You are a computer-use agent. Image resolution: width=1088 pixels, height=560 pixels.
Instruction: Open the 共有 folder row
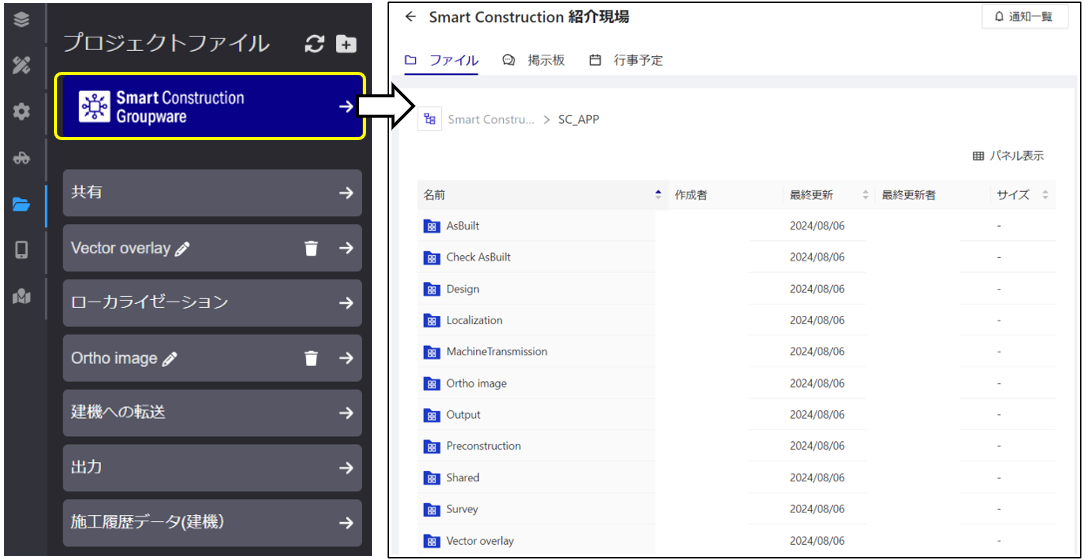tap(212, 193)
